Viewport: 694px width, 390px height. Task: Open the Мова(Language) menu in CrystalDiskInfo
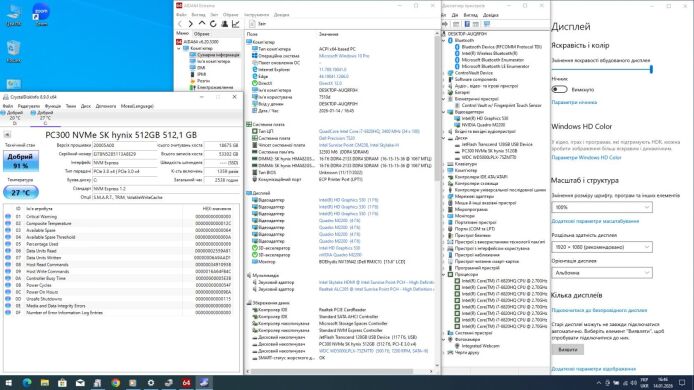(x=137, y=106)
